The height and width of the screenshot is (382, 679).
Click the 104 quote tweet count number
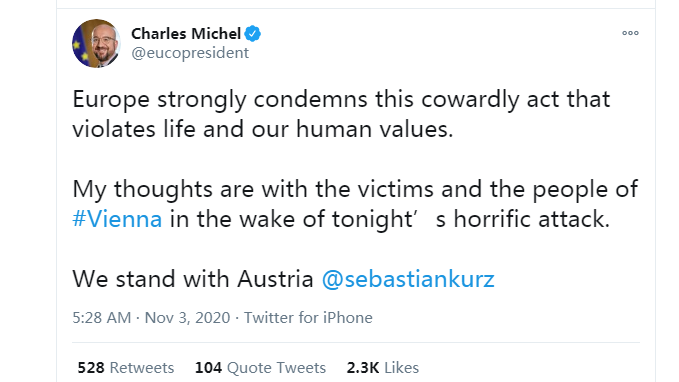(208, 368)
